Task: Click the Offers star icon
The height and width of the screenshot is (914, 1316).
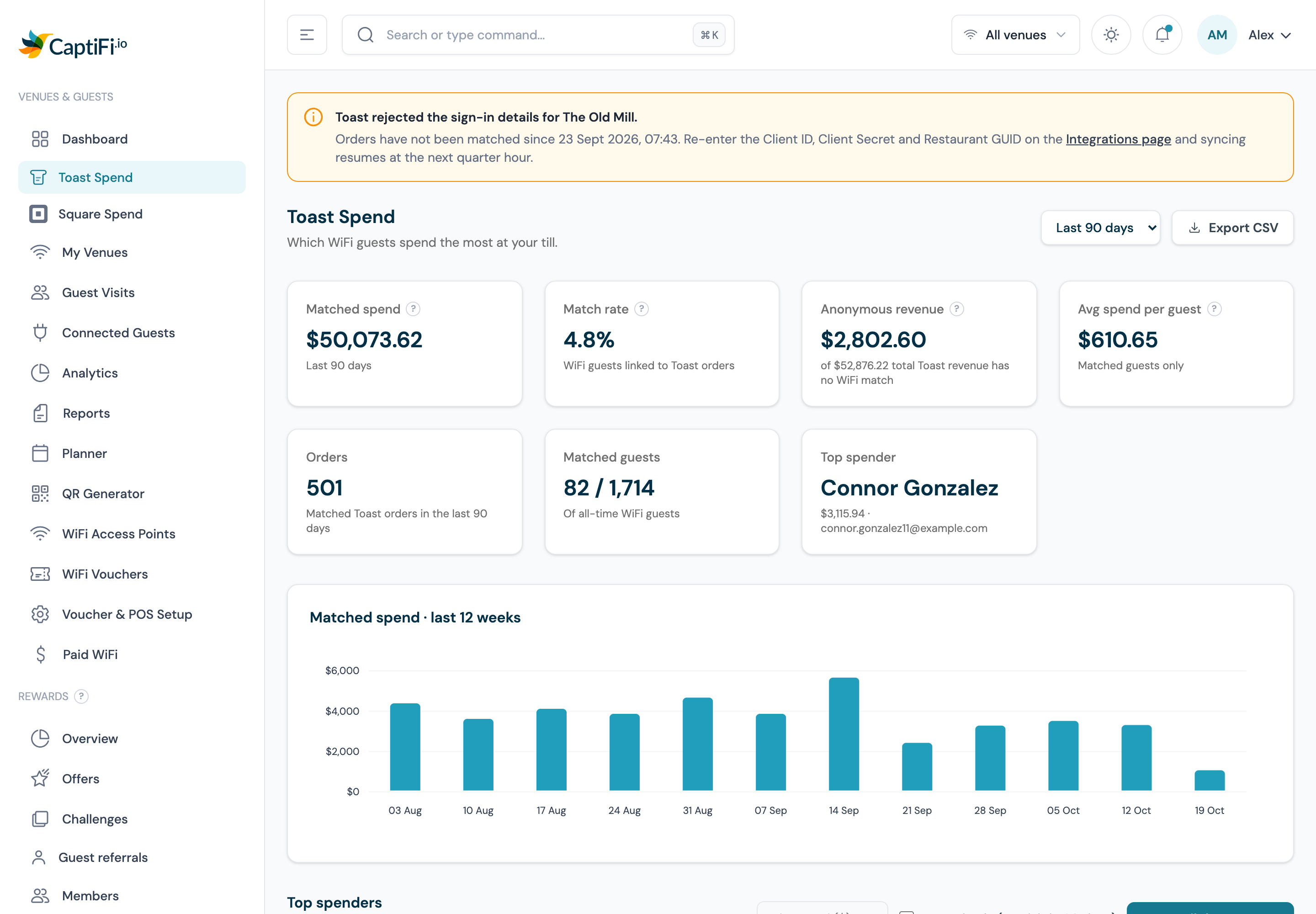Action: pos(40,778)
